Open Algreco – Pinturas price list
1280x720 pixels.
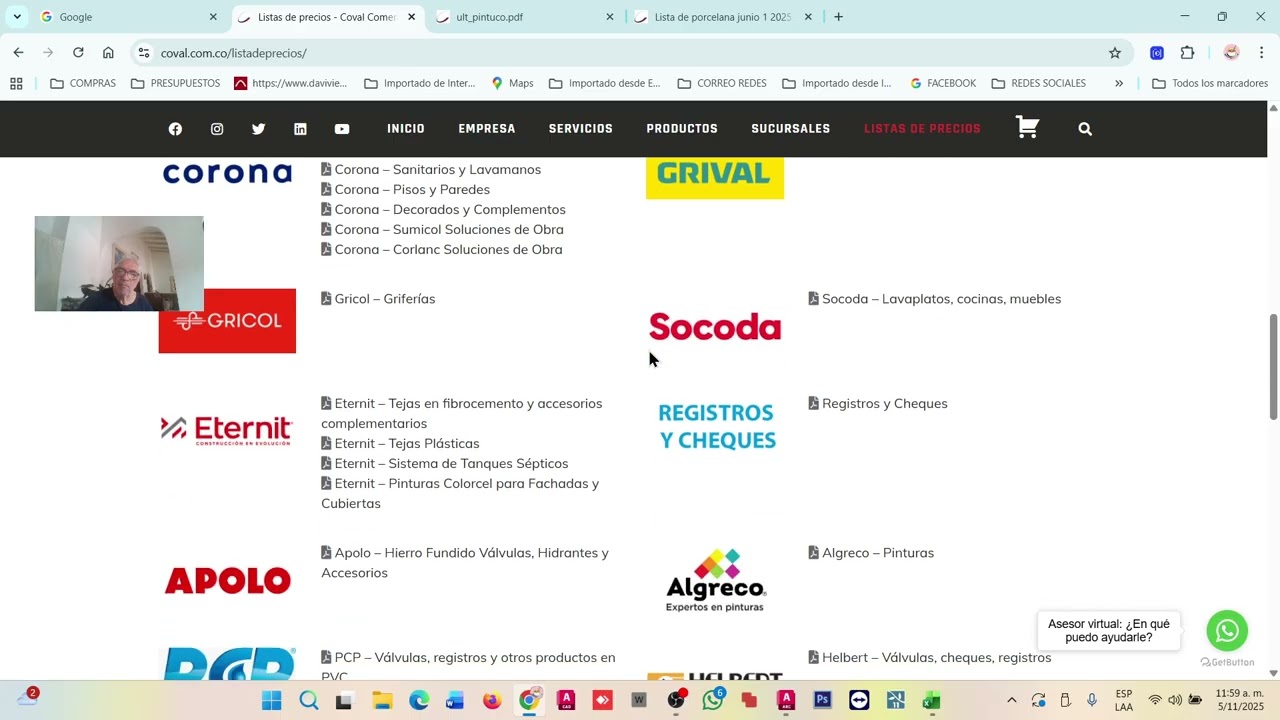coord(871,553)
